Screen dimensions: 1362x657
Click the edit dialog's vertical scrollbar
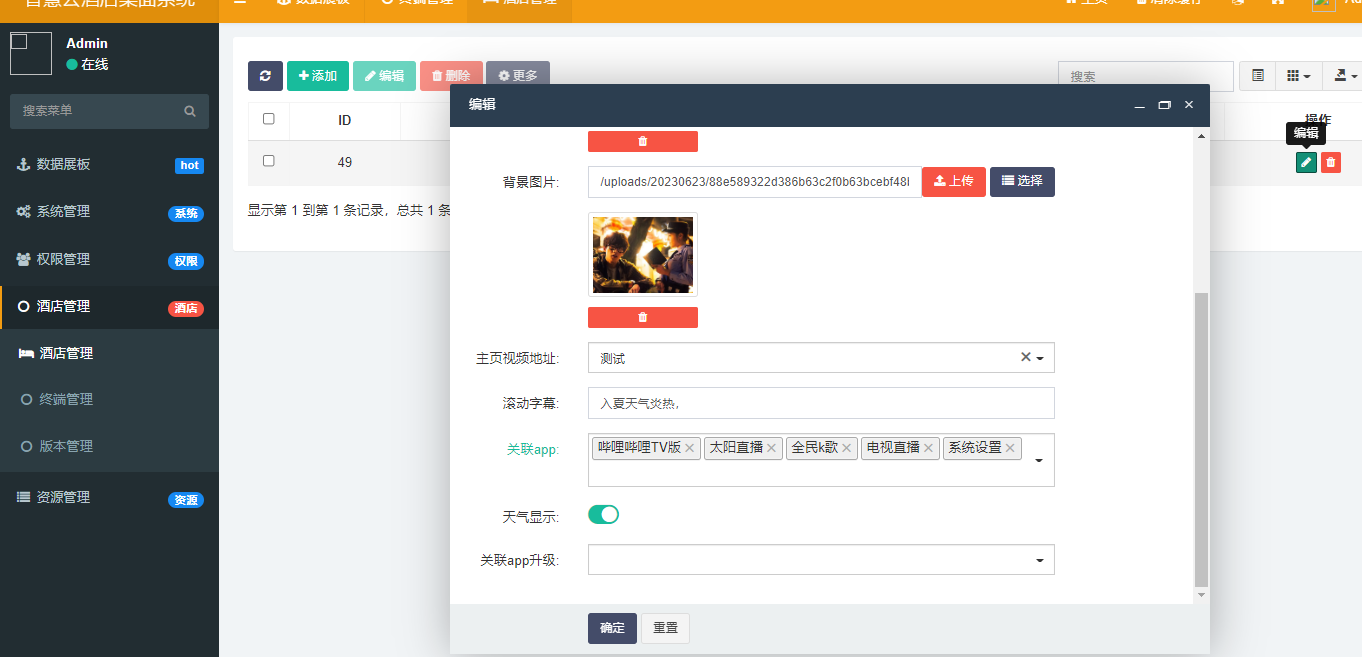pyautogui.click(x=1202, y=438)
